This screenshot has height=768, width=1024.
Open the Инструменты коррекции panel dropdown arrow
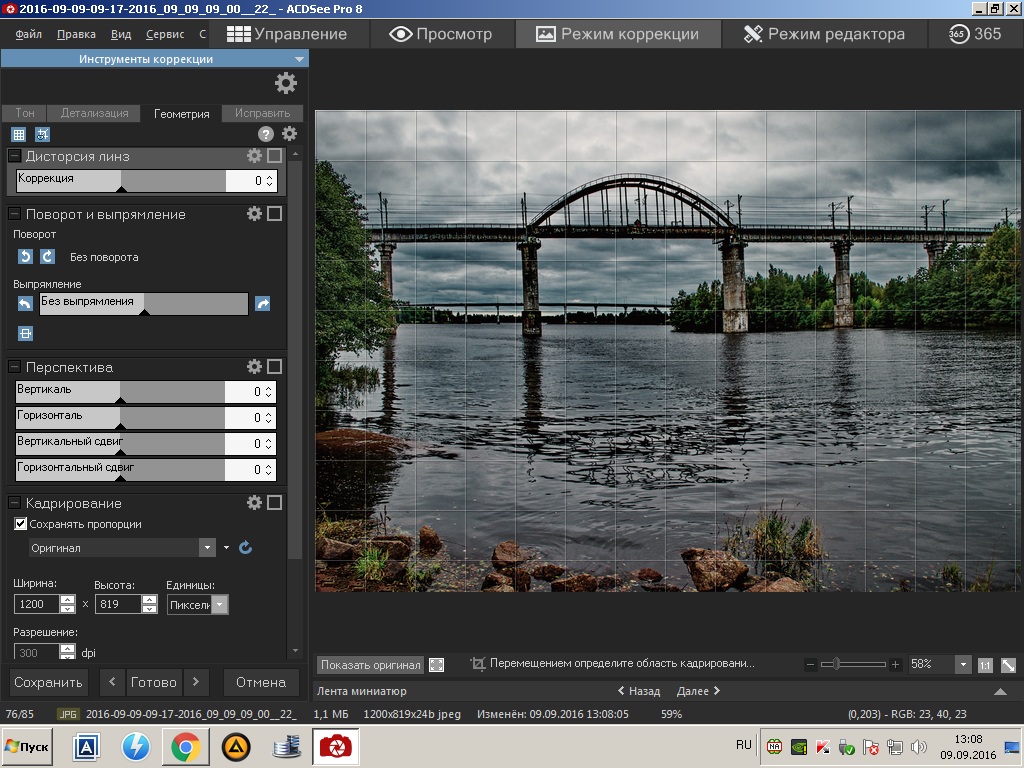click(x=299, y=59)
